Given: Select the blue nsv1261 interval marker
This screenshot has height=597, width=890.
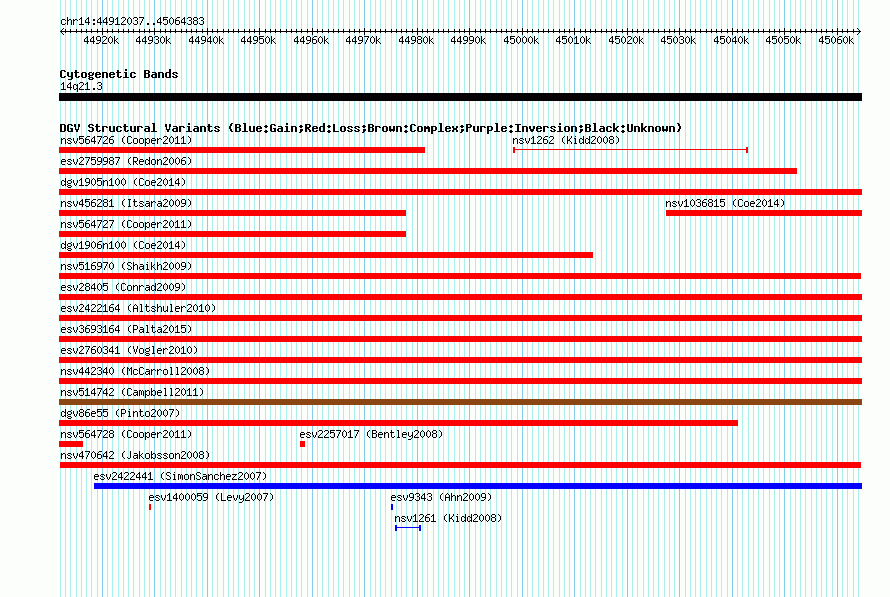Looking at the screenshot, I should [408, 528].
